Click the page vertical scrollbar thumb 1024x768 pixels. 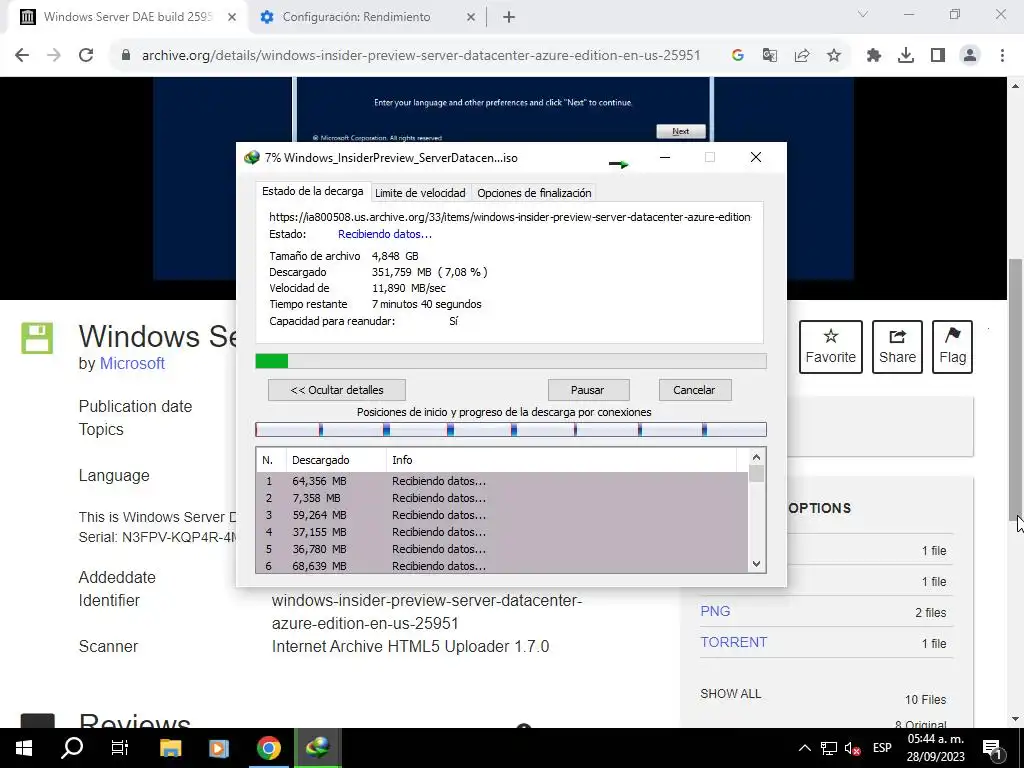(1015, 389)
